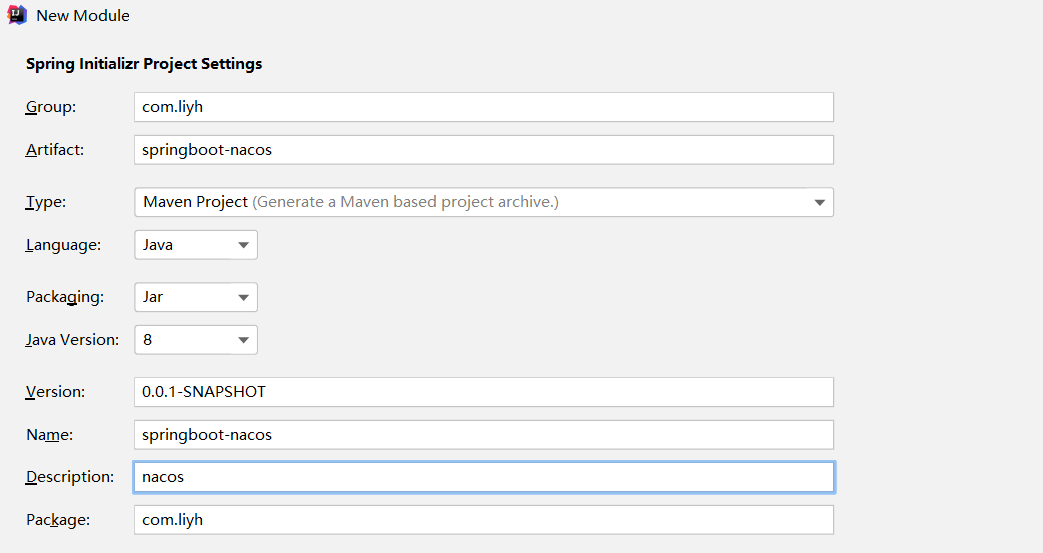Click the "Name:" label
The image size is (1043, 553).
[50, 435]
